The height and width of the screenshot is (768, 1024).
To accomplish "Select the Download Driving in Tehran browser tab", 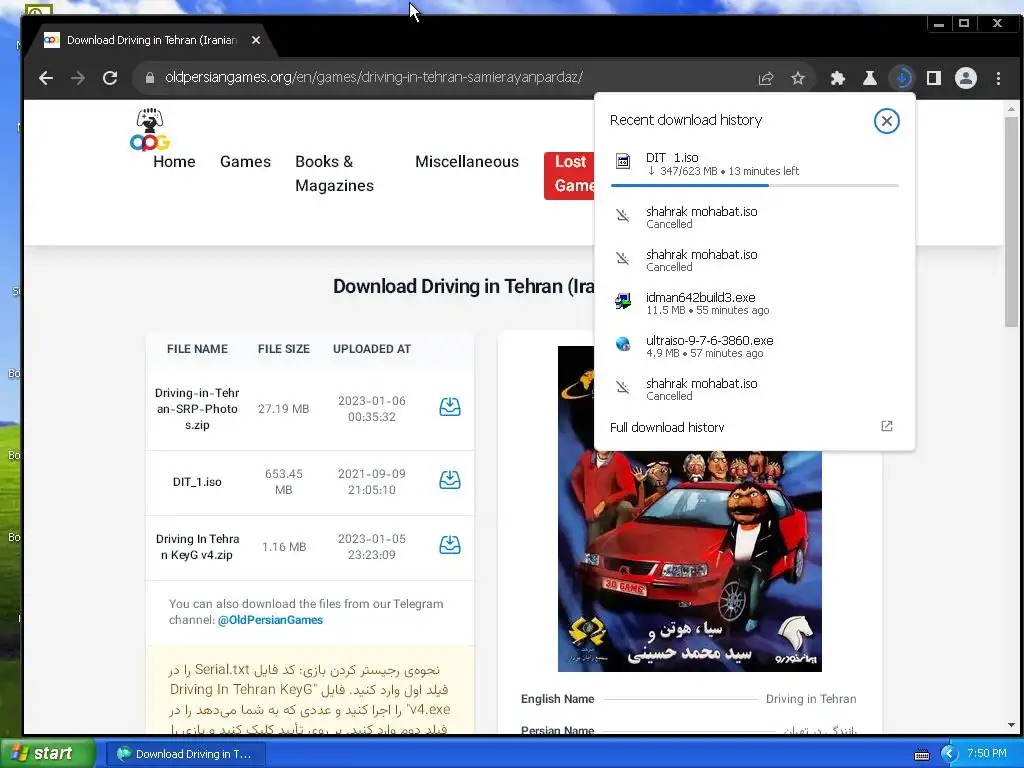I will 150,40.
